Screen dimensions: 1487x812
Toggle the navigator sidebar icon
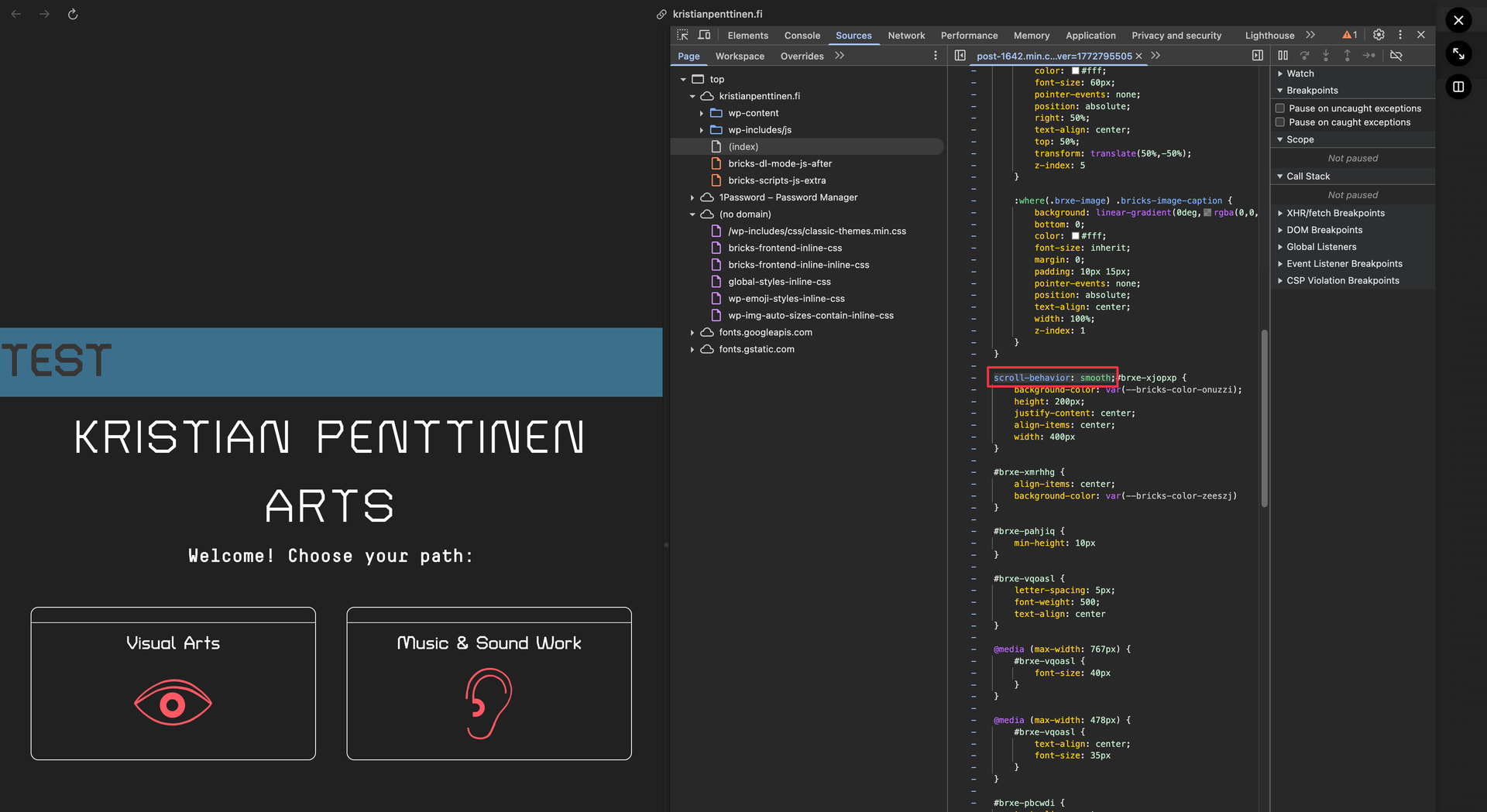(960, 56)
